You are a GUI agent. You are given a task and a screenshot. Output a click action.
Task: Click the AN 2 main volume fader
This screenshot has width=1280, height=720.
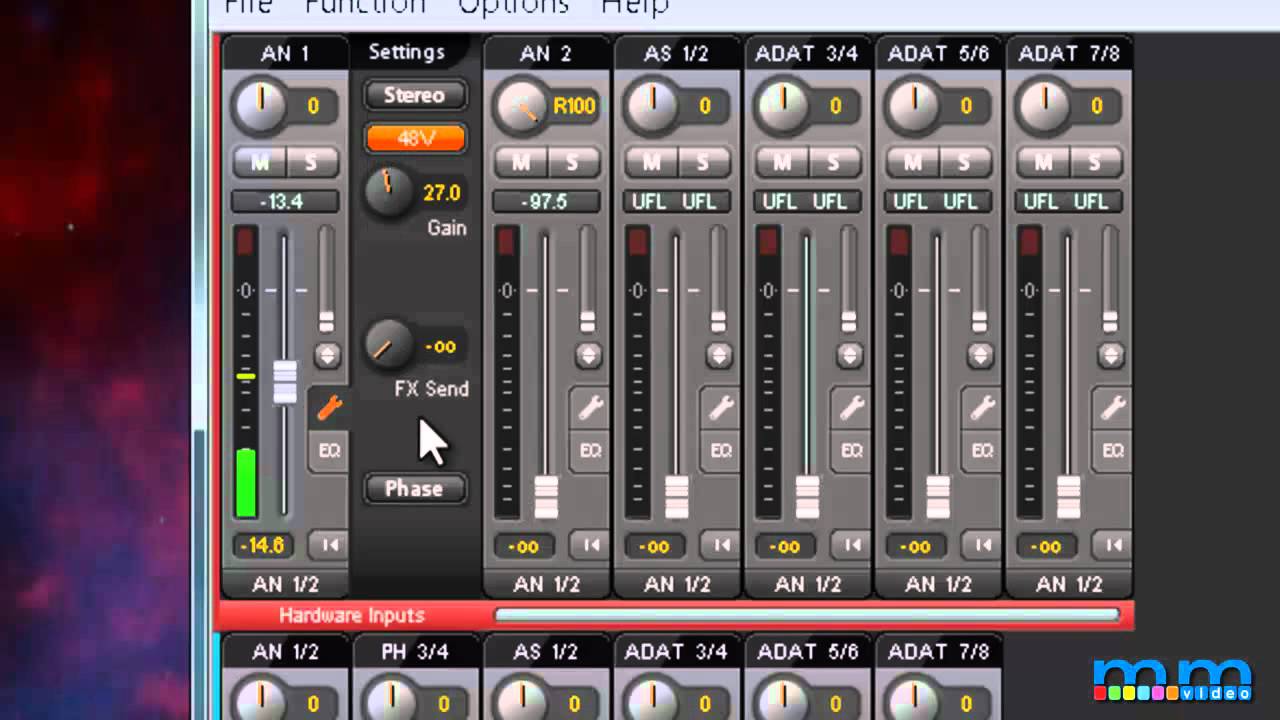pos(546,496)
